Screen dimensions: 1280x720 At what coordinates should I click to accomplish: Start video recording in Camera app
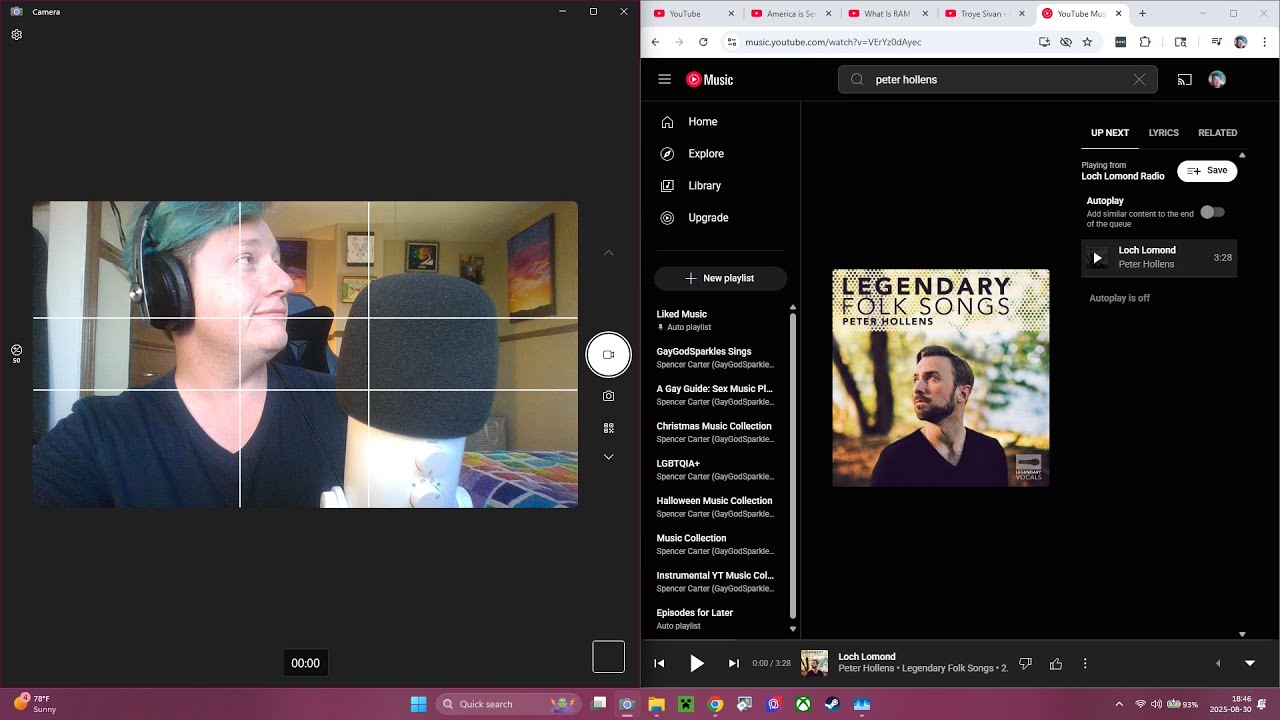point(608,355)
